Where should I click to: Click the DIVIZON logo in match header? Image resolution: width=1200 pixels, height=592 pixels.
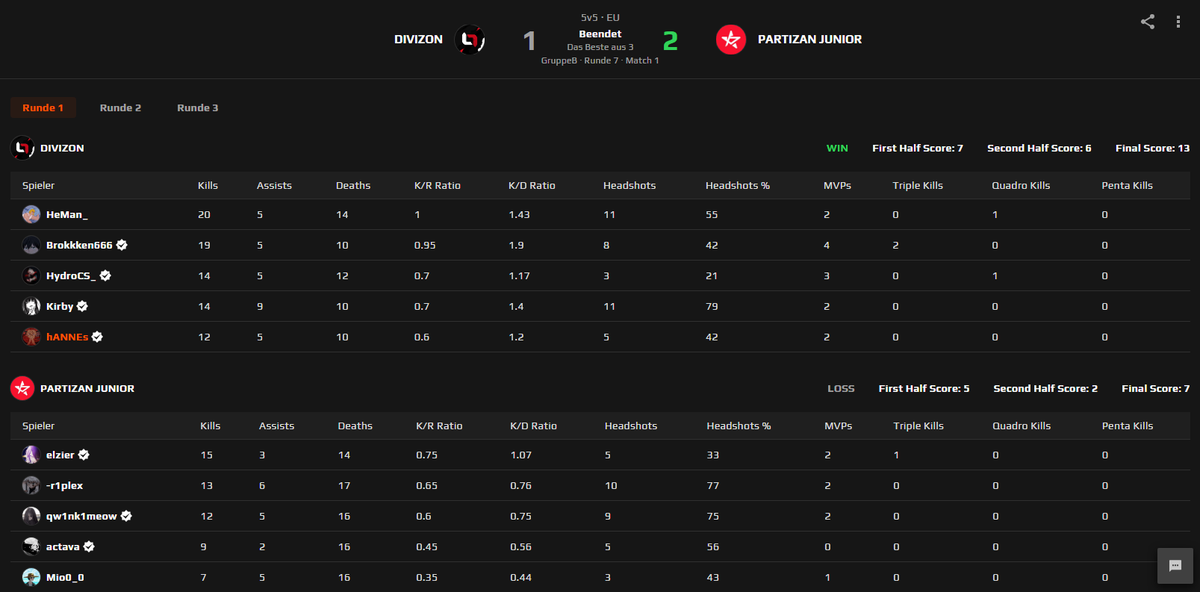(x=470, y=40)
